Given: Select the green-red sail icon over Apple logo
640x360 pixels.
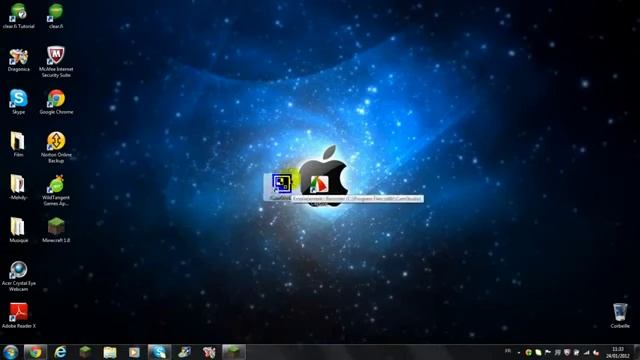Looking at the screenshot, I should click(x=319, y=184).
